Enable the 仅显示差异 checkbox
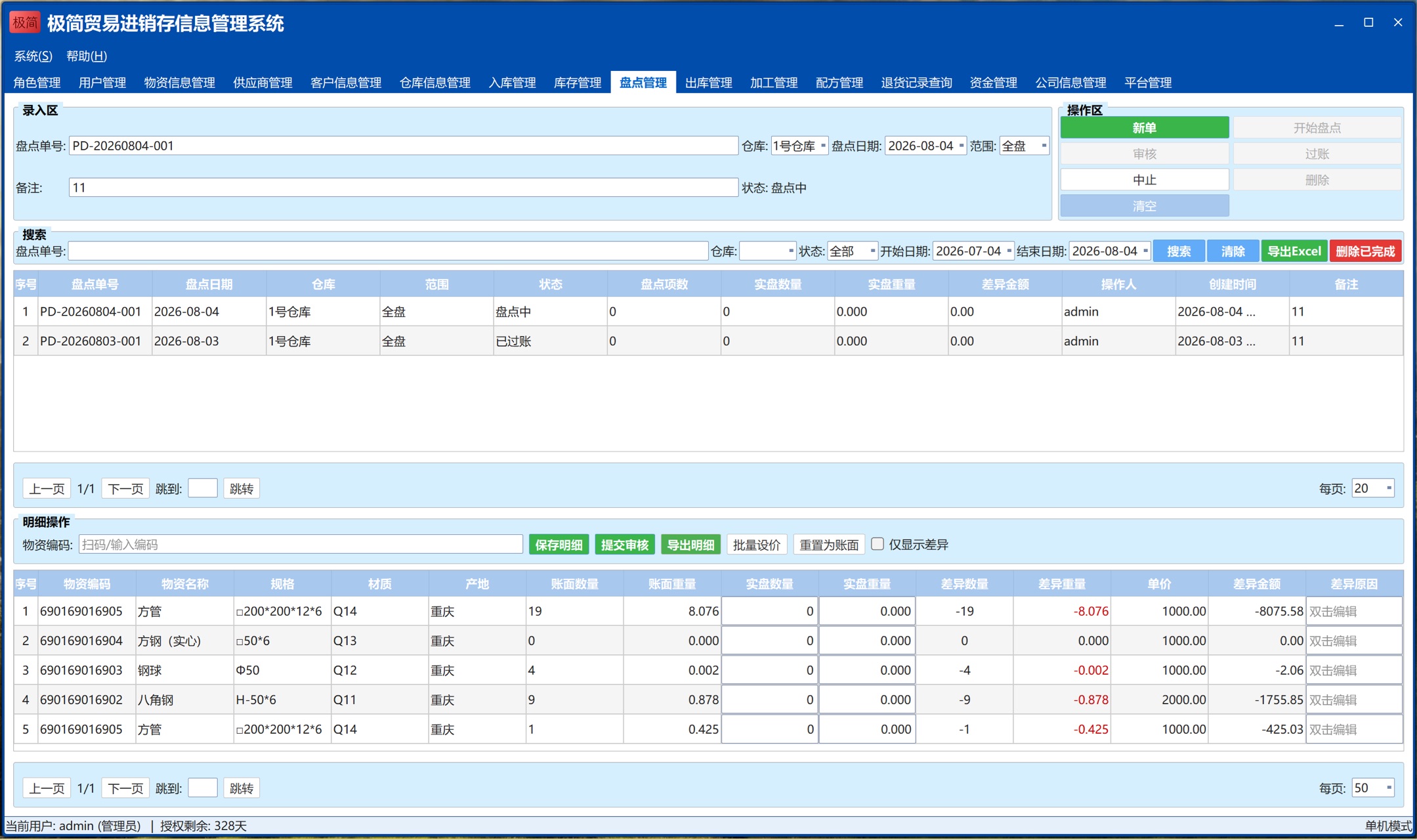Screen dimensions: 1417x840 pyautogui.click(x=878, y=544)
